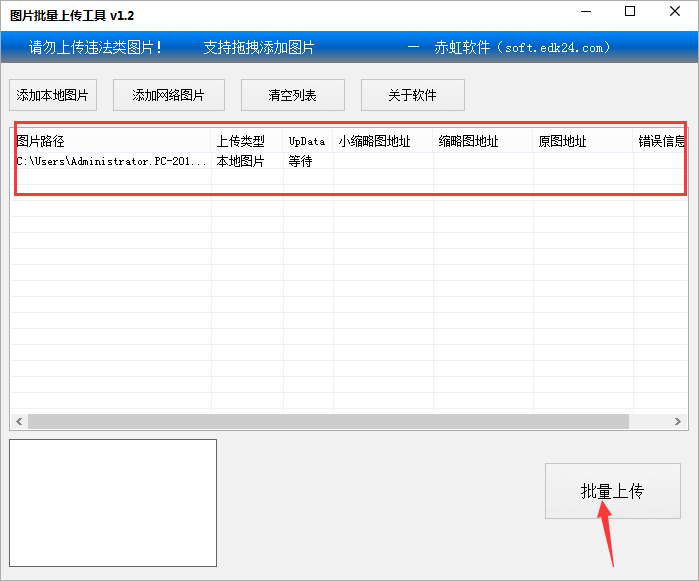The image size is (699, 581).
Task: Open the 关于软件 about dialog
Action: click(x=412, y=95)
